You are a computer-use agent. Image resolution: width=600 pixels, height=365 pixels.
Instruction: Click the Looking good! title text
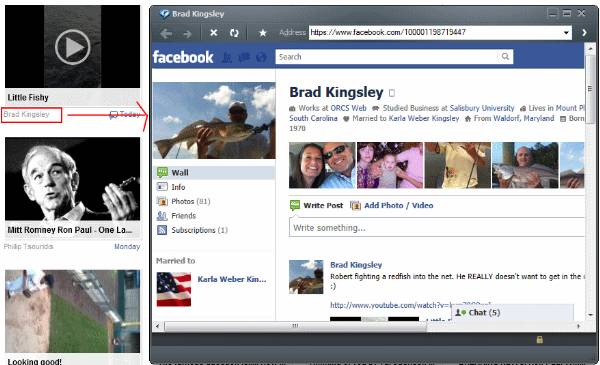click(x=34, y=362)
